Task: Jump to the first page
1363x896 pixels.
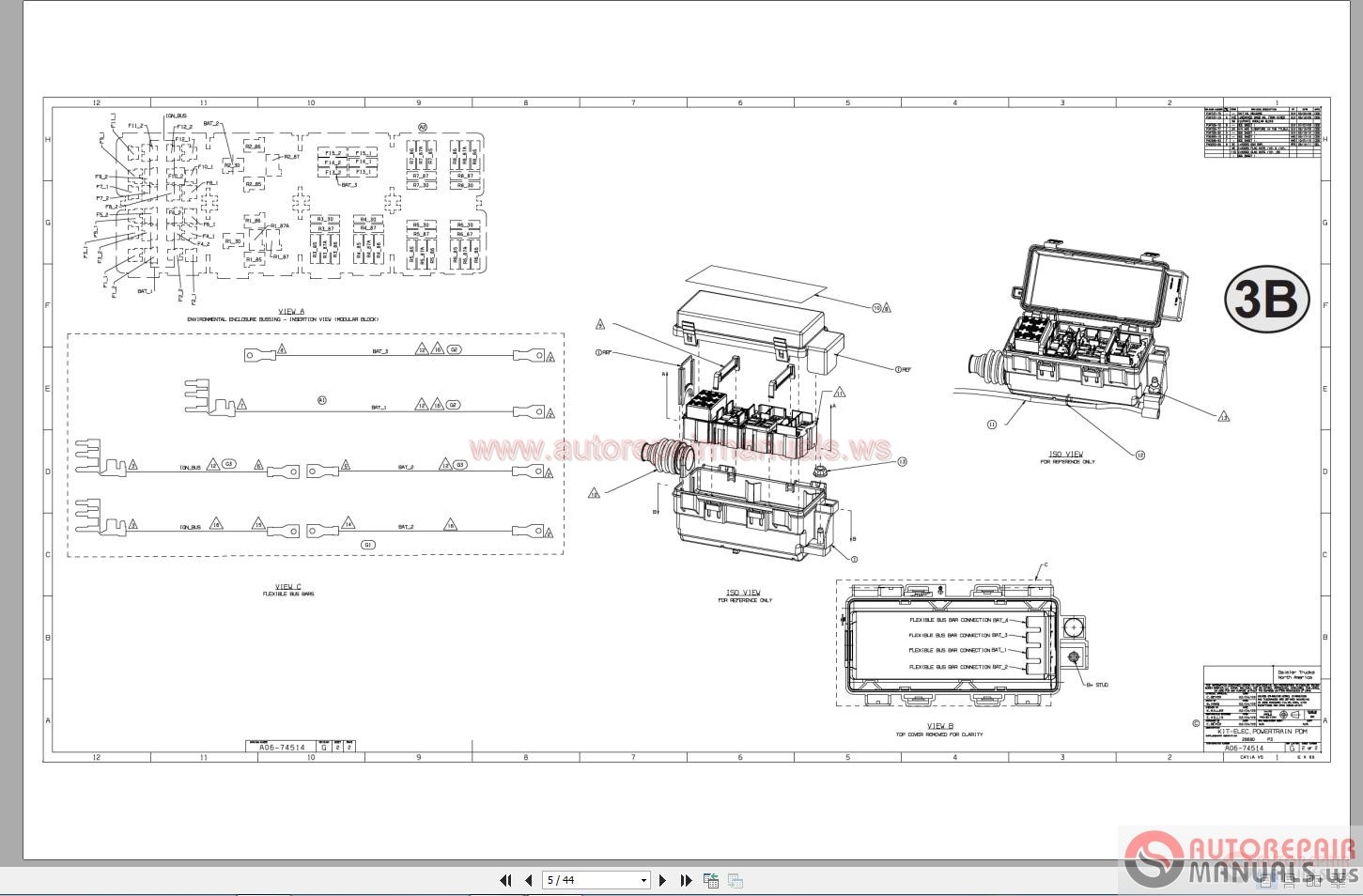Action: 505,880
